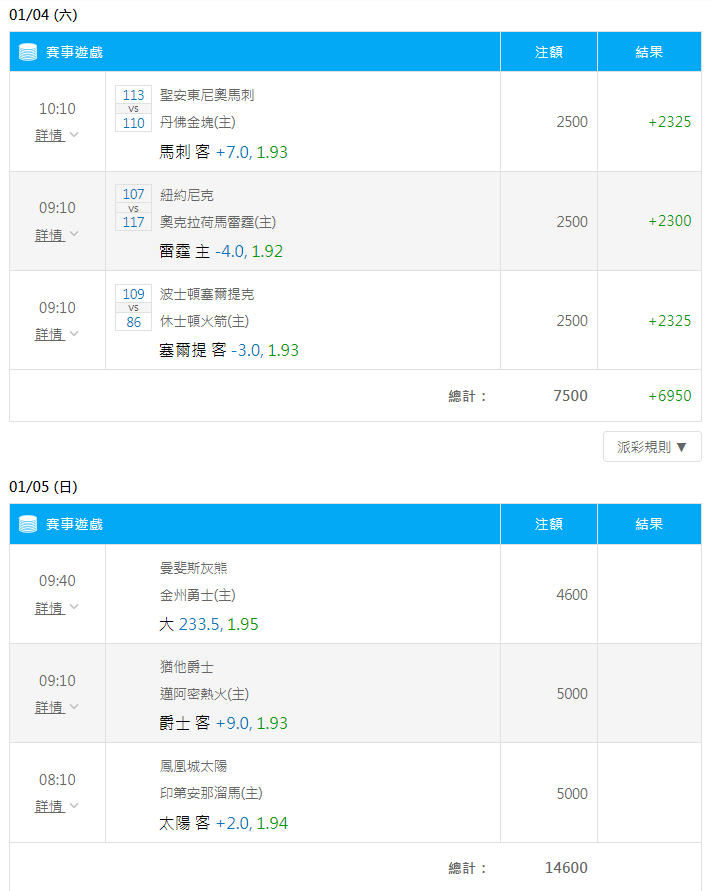Screen dimensions: 712x891
Task: Expand 詳情 for 09:10 Jazz game
Action: [57, 707]
